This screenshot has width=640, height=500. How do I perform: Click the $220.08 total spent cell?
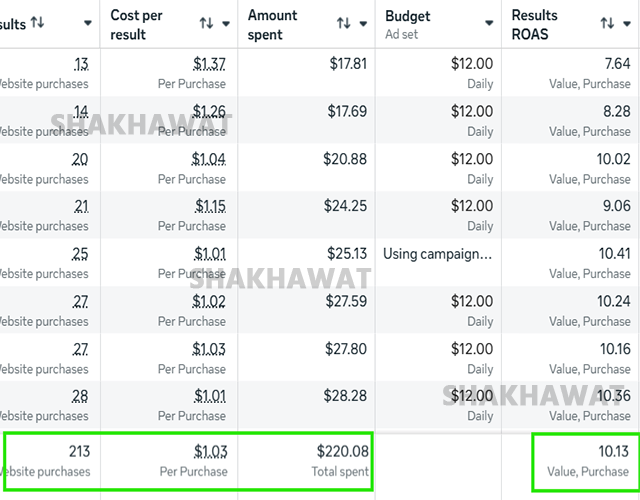(x=342, y=452)
